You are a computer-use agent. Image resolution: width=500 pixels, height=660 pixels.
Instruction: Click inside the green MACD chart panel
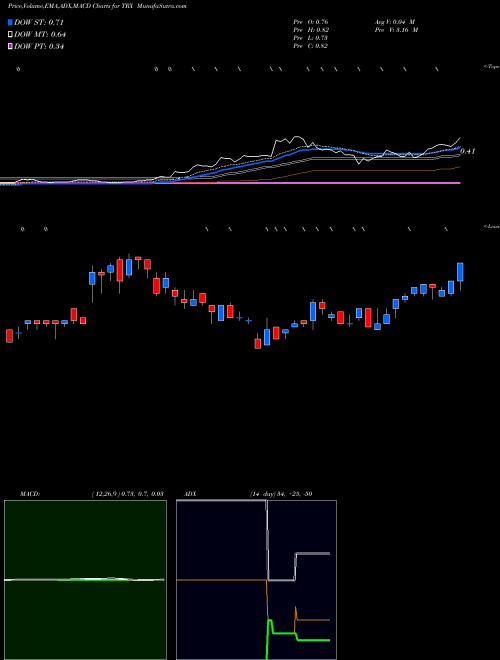click(x=85, y=580)
